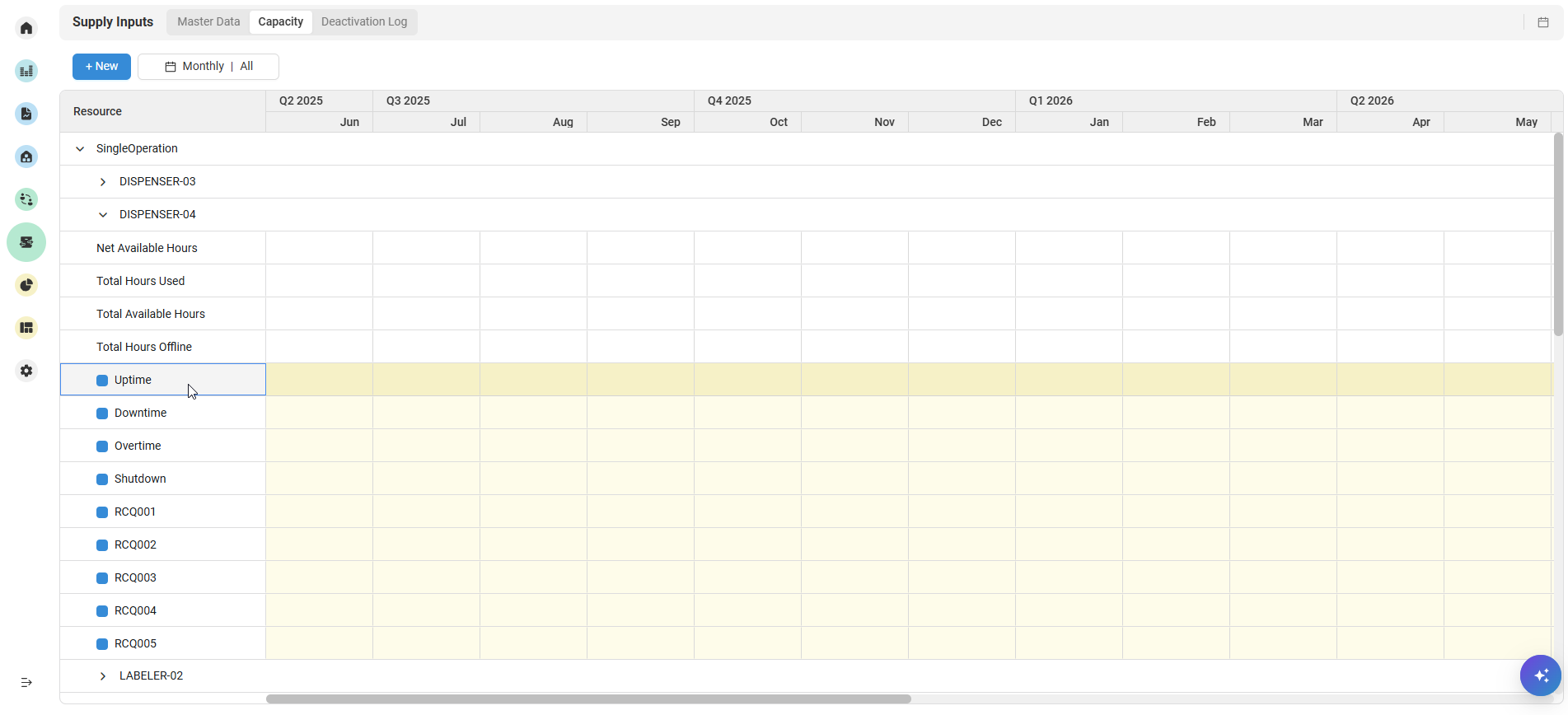Viewport: 1568px width, 715px height.
Task: Collapse the DISPENSER-04 row
Action: point(103,215)
